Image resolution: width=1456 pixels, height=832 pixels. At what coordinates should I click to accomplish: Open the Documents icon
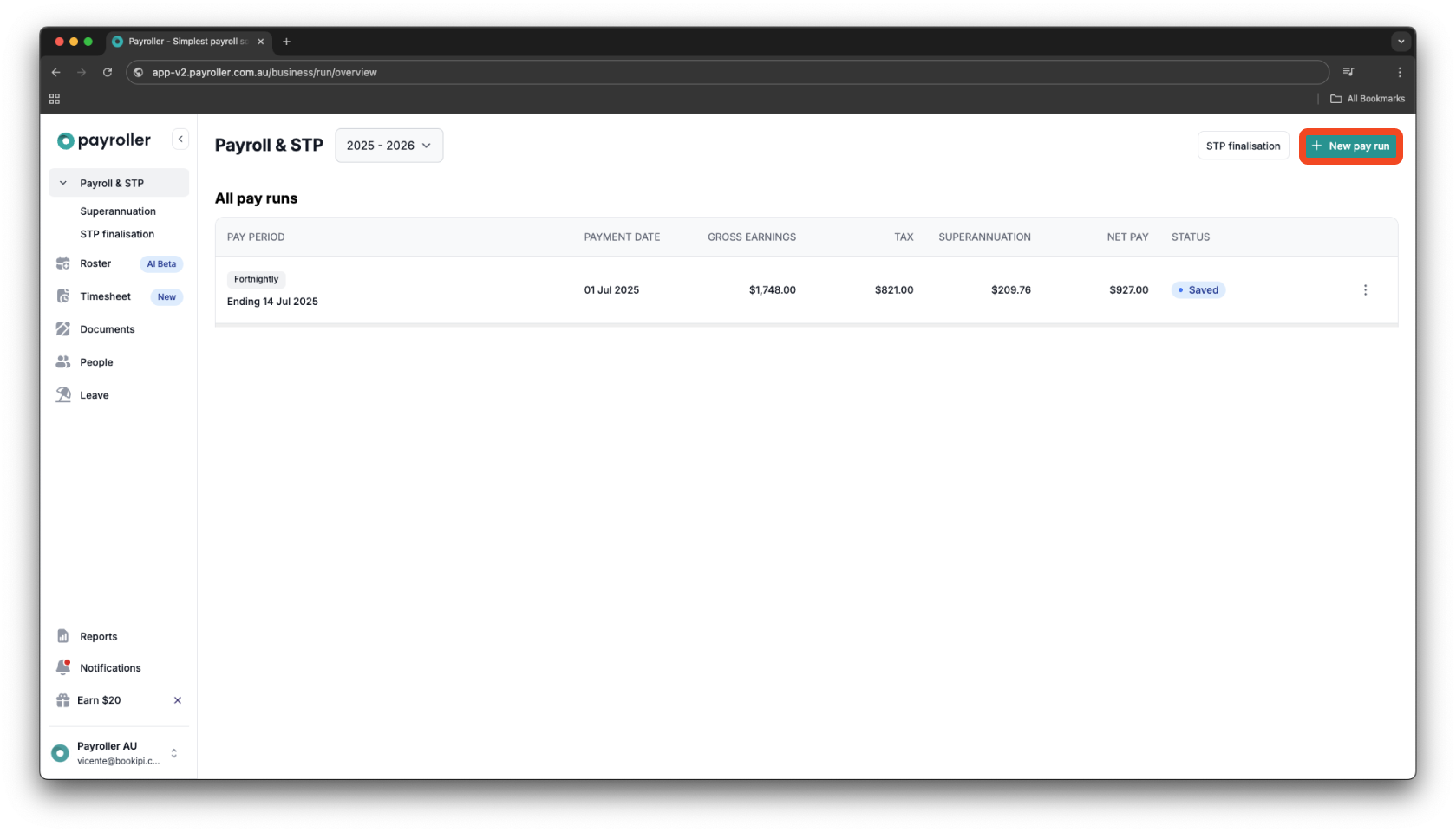[63, 328]
